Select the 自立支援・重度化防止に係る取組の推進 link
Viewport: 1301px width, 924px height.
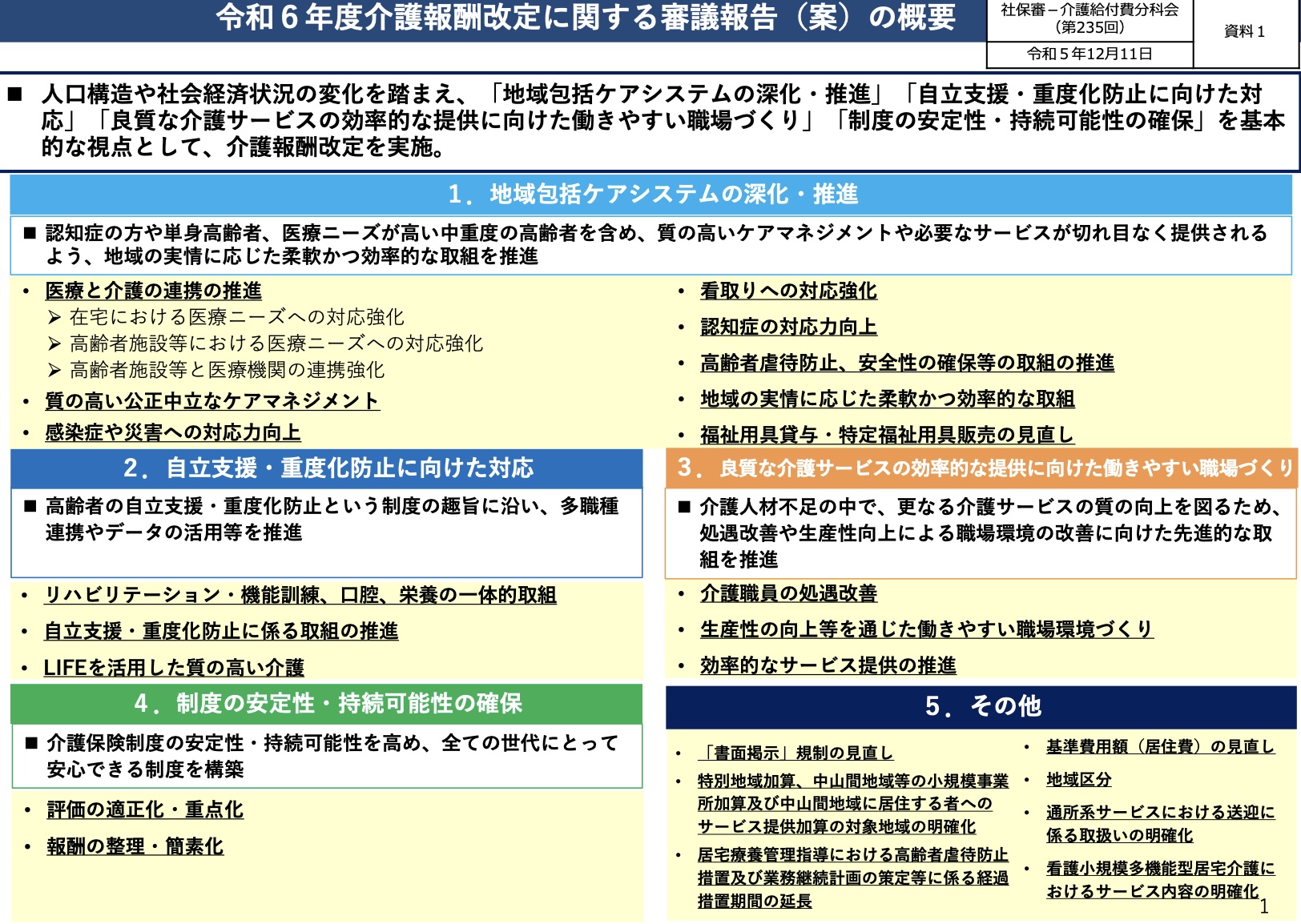(221, 631)
